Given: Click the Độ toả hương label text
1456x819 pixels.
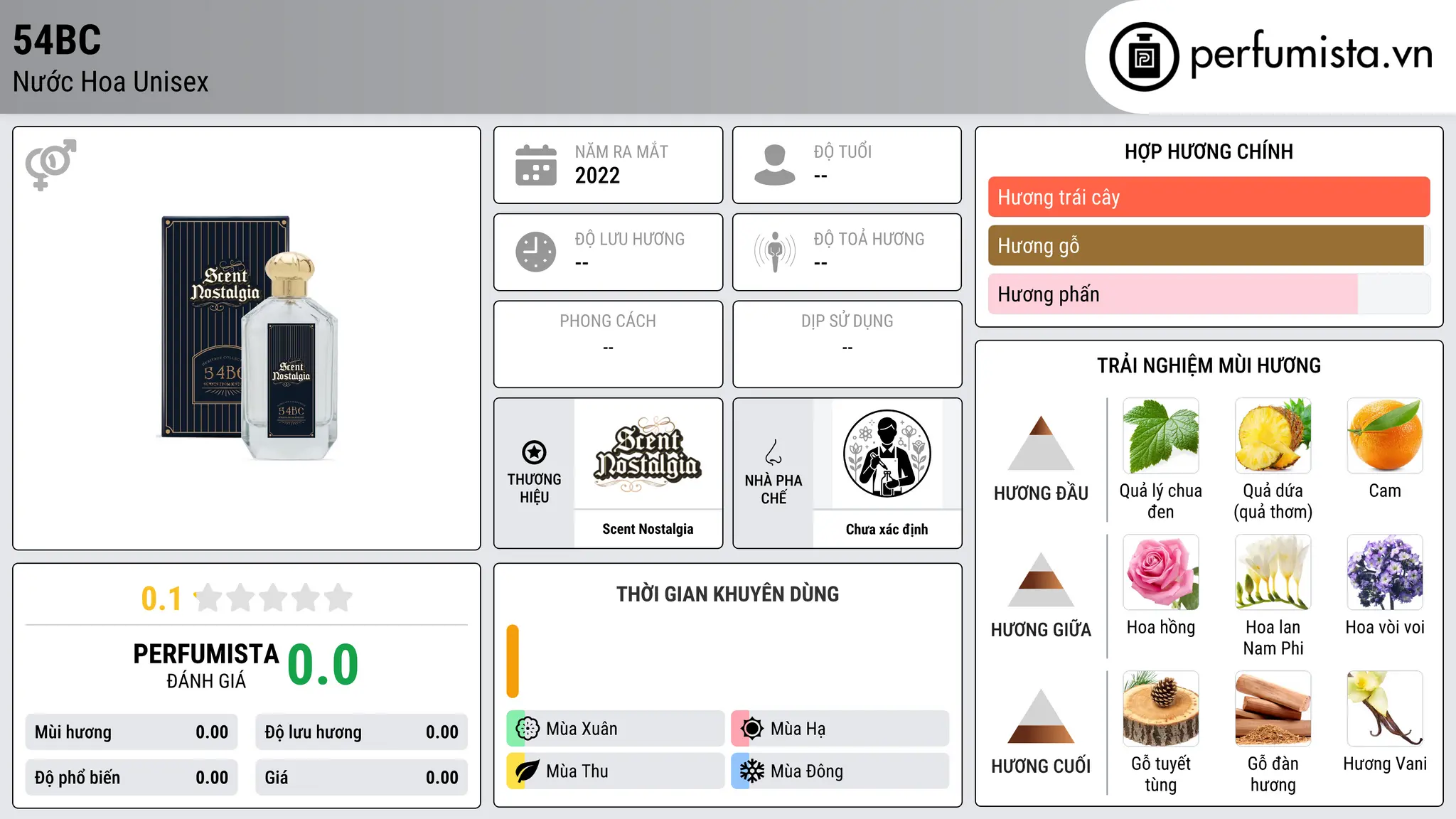Looking at the screenshot, I should [x=869, y=240].
